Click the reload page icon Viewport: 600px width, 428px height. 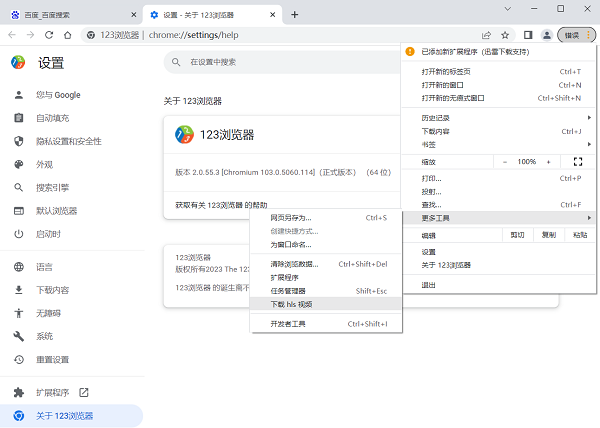point(50,35)
